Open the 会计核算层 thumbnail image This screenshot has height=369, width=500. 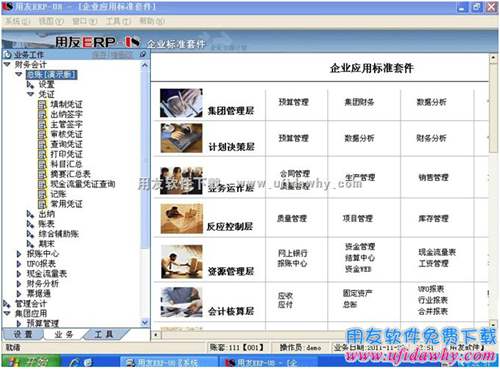(181, 302)
